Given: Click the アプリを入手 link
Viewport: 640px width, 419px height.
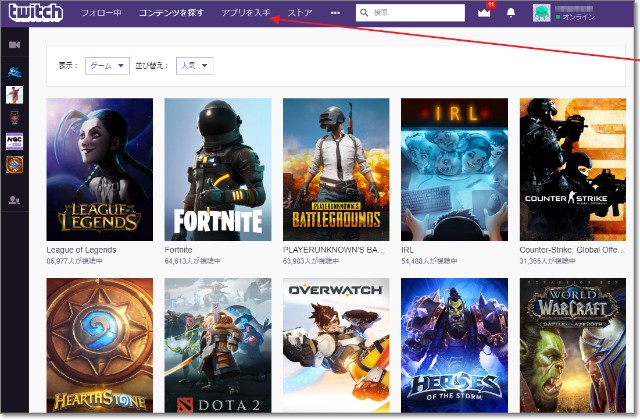Looking at the screenshot, I should click(x=245, y=13).
